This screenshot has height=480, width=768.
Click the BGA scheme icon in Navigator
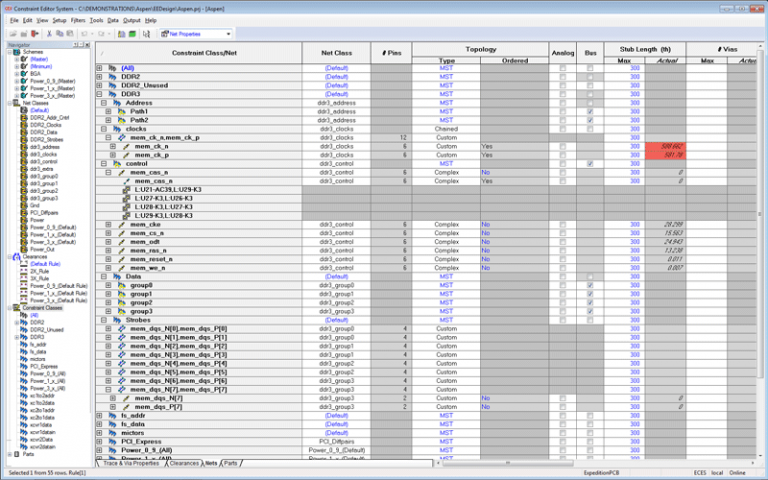pos(23,73)
